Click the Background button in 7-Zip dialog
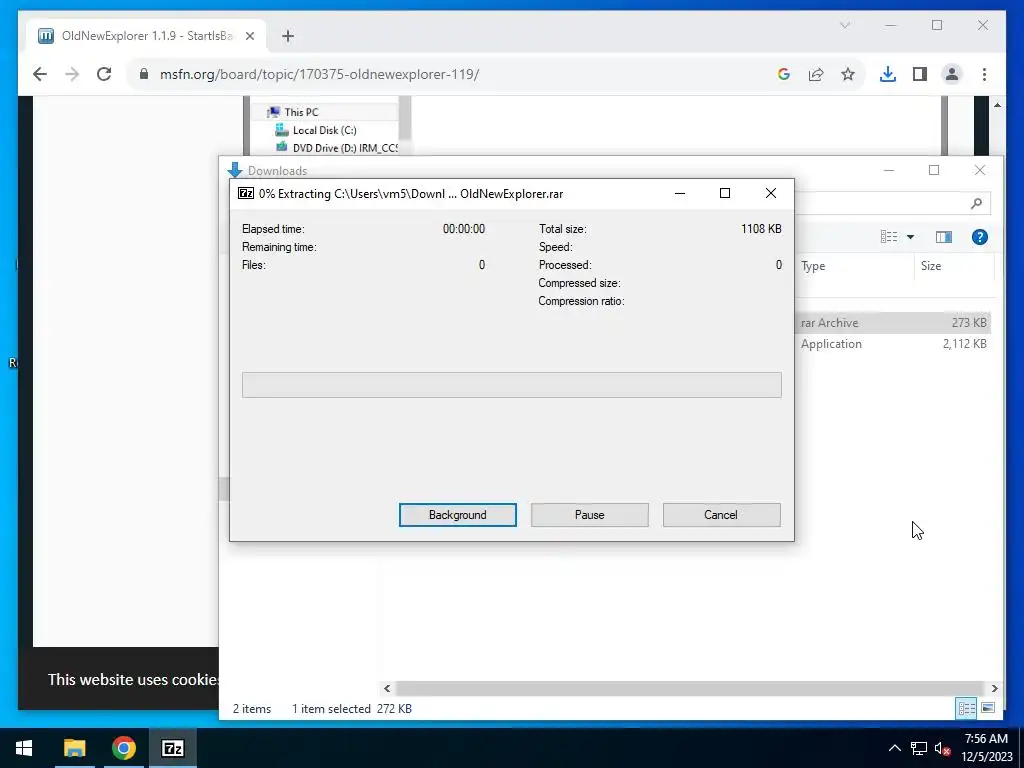The width and height of the screenshot is (1024, 768). pyautogui.click(x=457, y=515)
